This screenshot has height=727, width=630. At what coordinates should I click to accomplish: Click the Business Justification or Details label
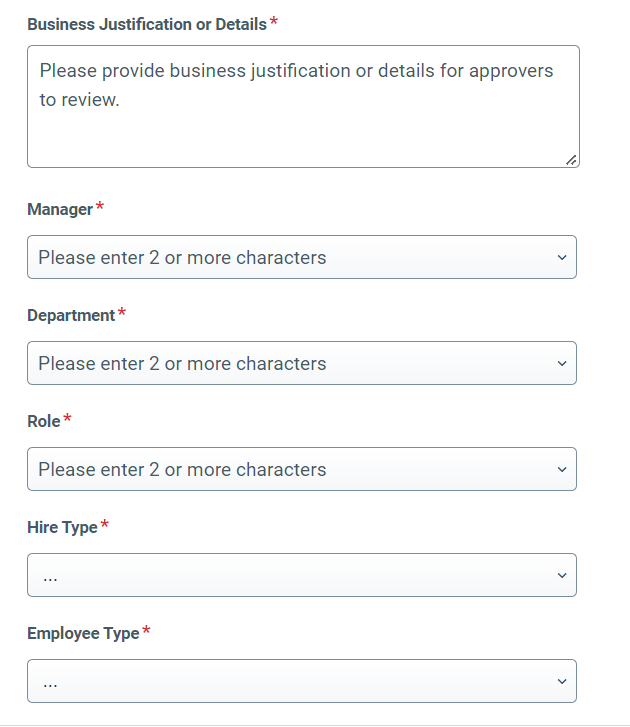(x=147, y=24)
